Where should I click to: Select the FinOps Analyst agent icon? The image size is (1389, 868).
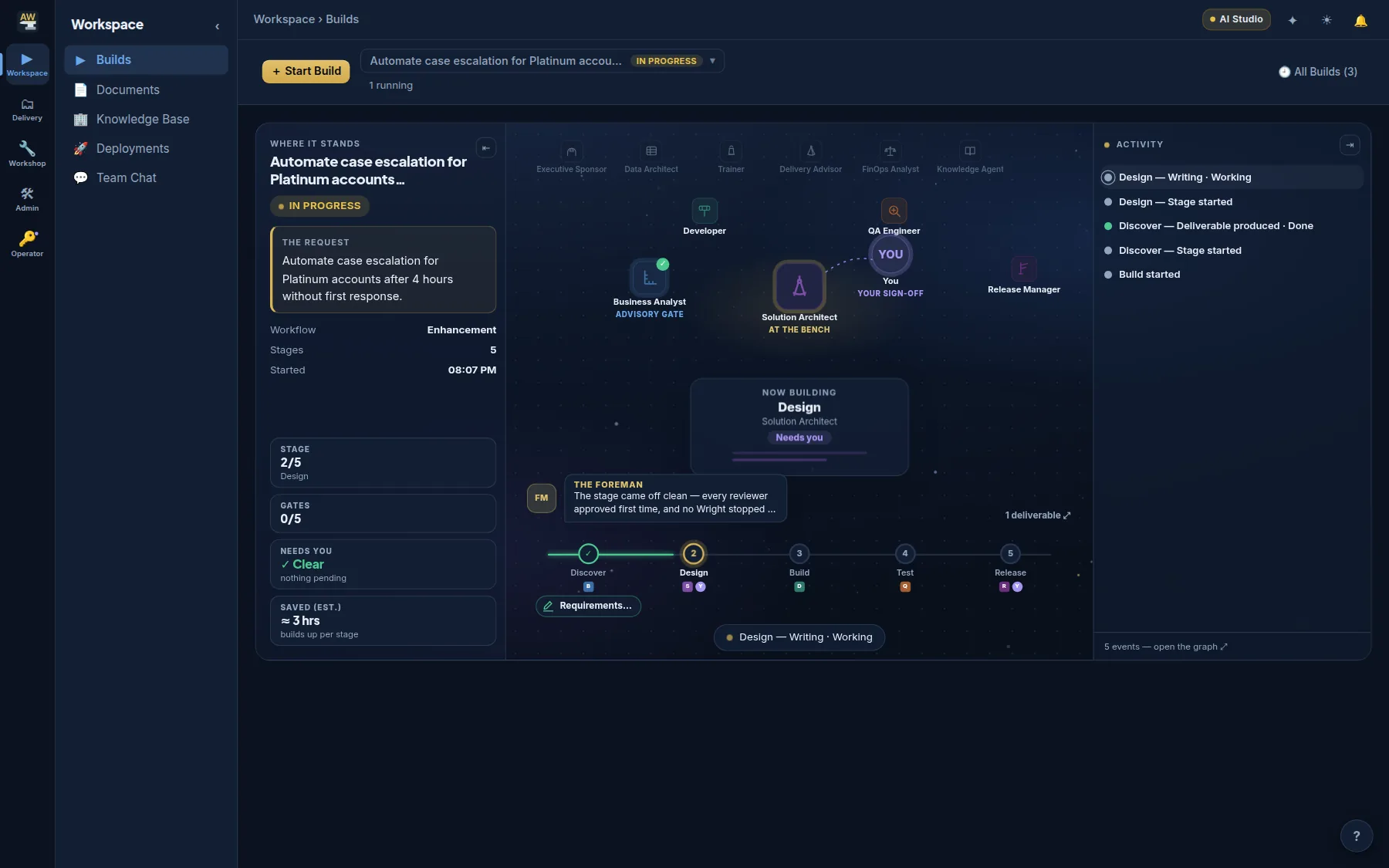[x=891, y=151]
